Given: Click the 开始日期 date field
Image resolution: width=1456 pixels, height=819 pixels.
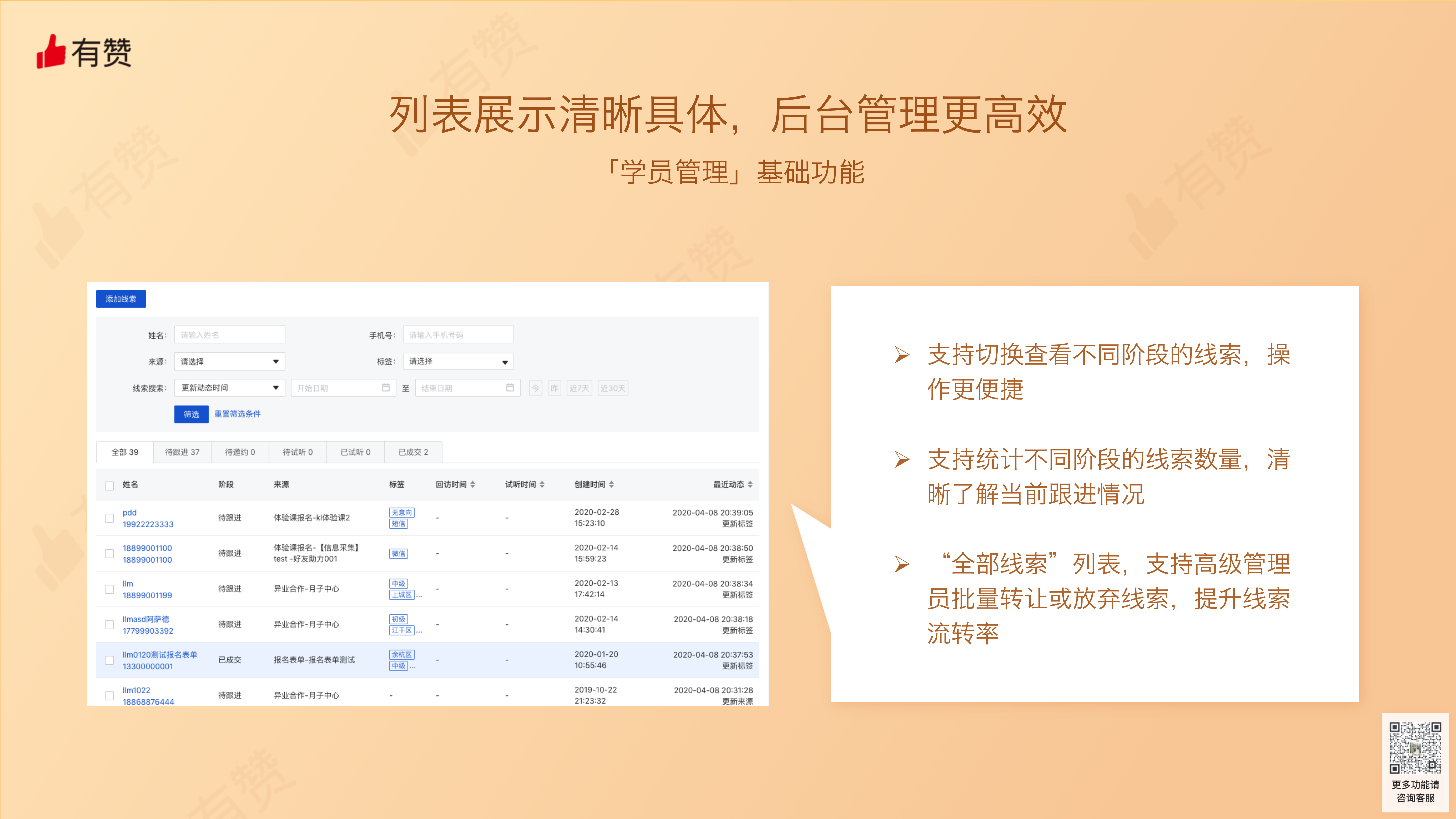Looking at the screenshot, I should (343, 388).
